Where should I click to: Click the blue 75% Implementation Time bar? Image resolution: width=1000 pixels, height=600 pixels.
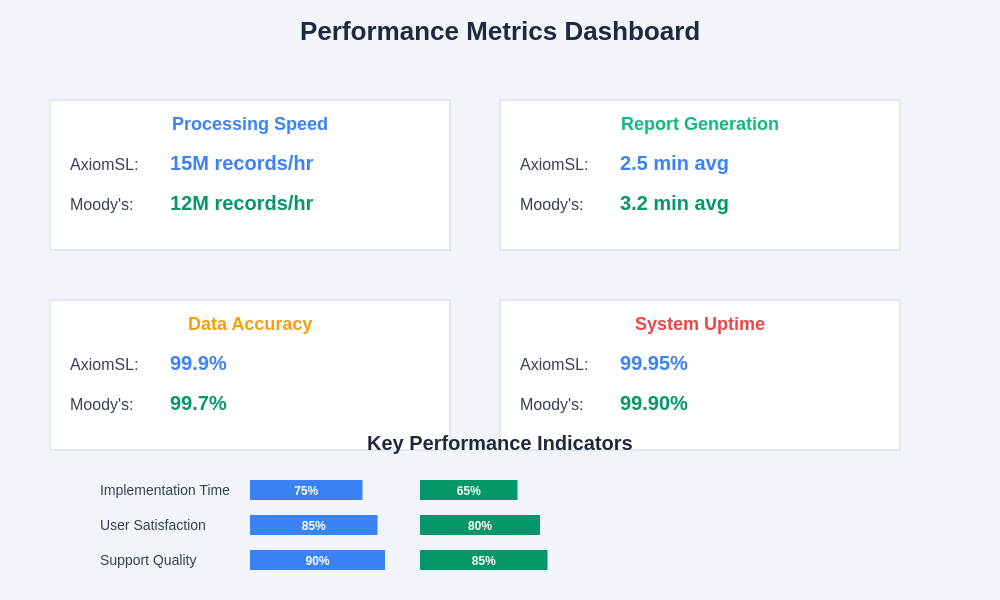tap(306, 490)
